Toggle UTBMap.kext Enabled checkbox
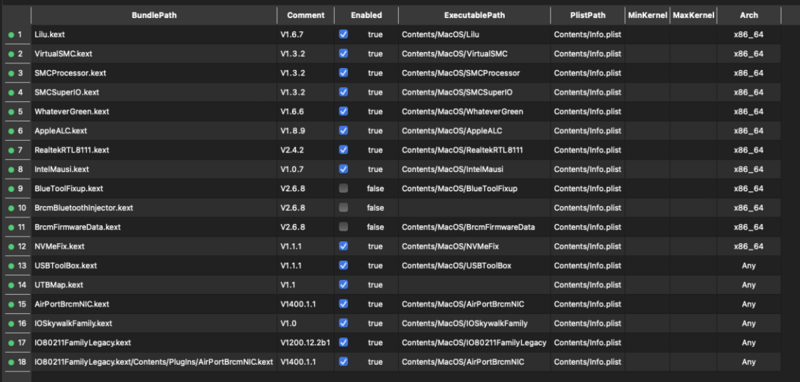Viewport: 800px width, 382px height. (343, 285)
